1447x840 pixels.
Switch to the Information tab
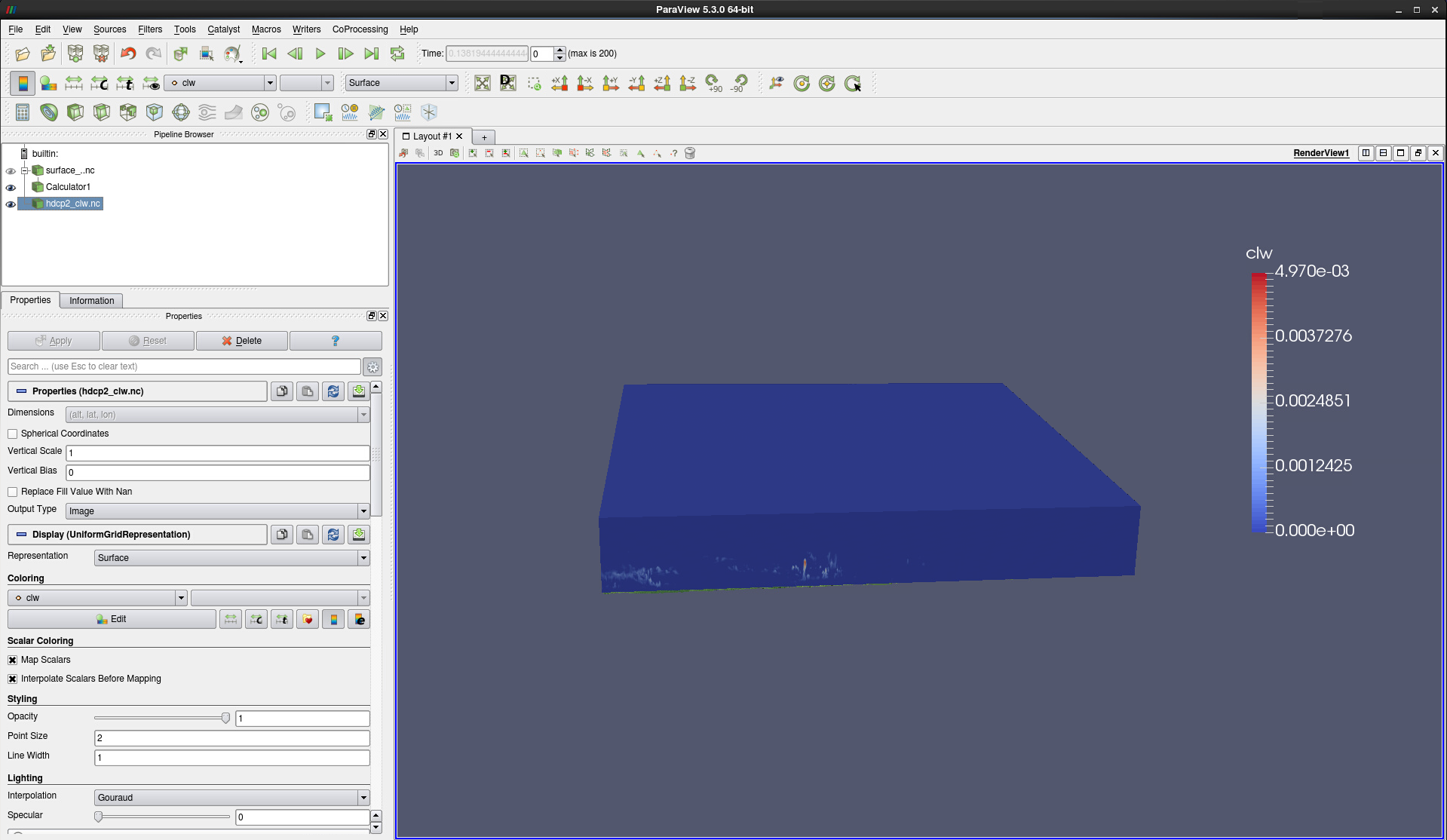91,301
